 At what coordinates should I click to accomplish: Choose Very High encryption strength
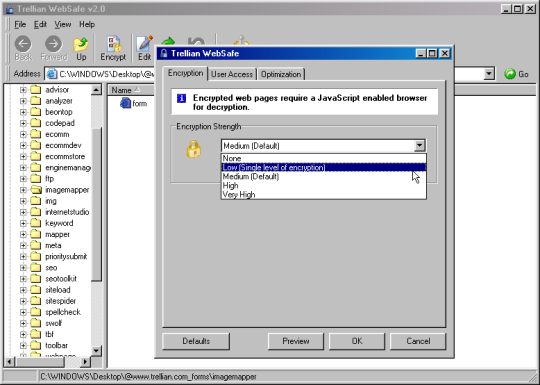point(323,194)
